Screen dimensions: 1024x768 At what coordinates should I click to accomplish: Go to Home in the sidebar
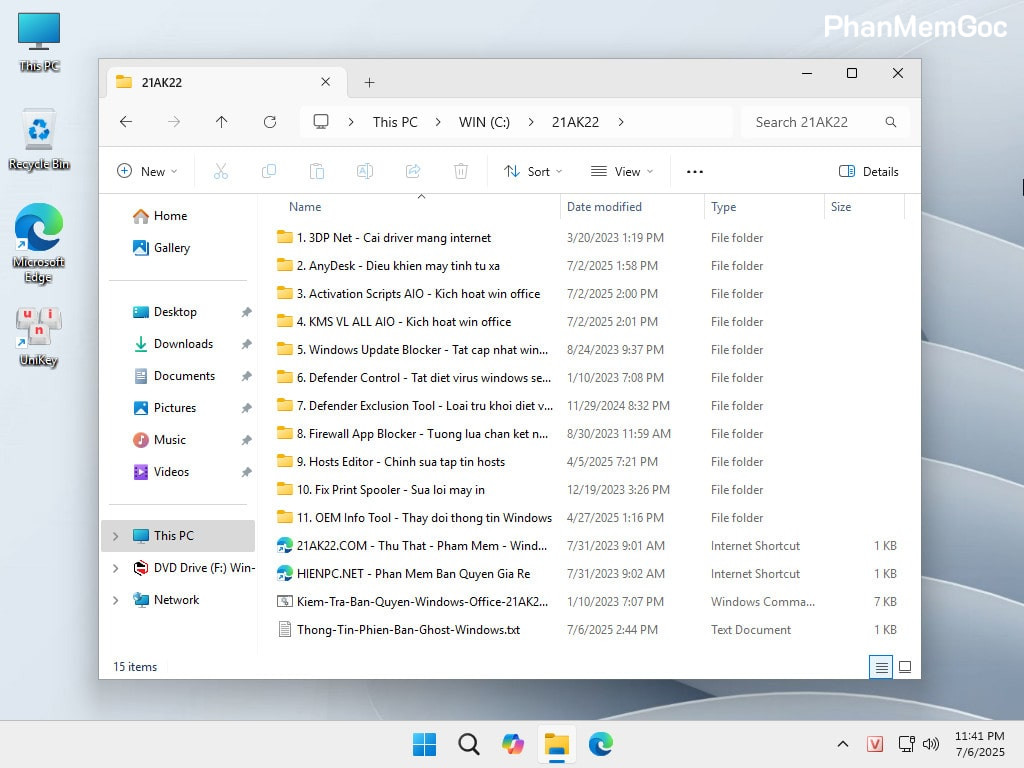click(x=170, y=215)
